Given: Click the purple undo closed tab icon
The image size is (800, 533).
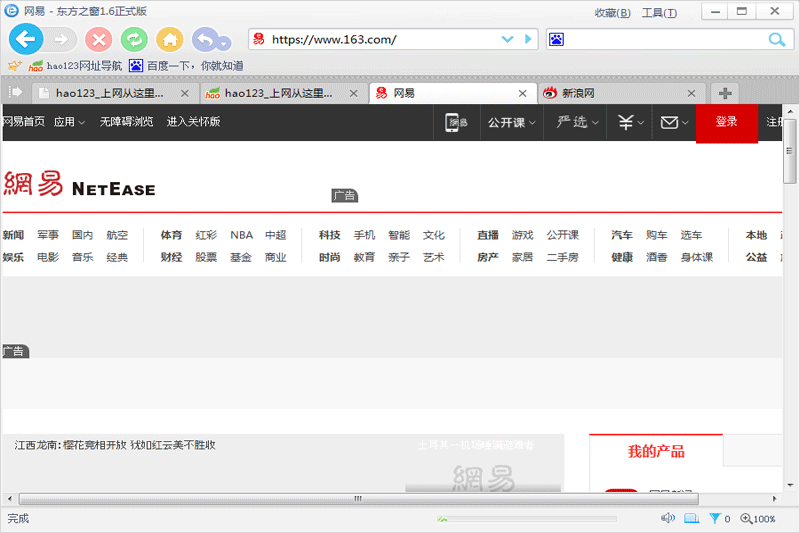Looking at the screenshot, I should click(205, 39).
